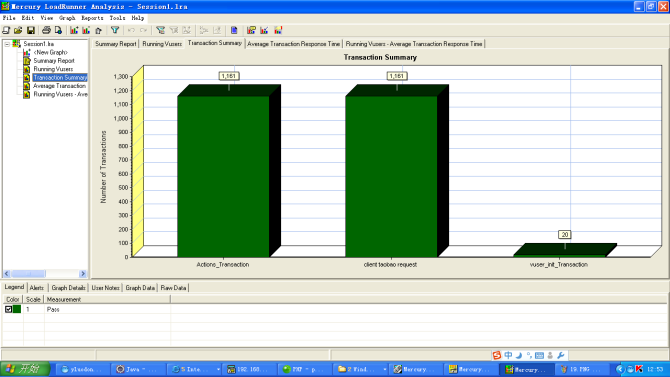Click the Measurement column header in legend
670x377 pixels.
pos(107,299)
